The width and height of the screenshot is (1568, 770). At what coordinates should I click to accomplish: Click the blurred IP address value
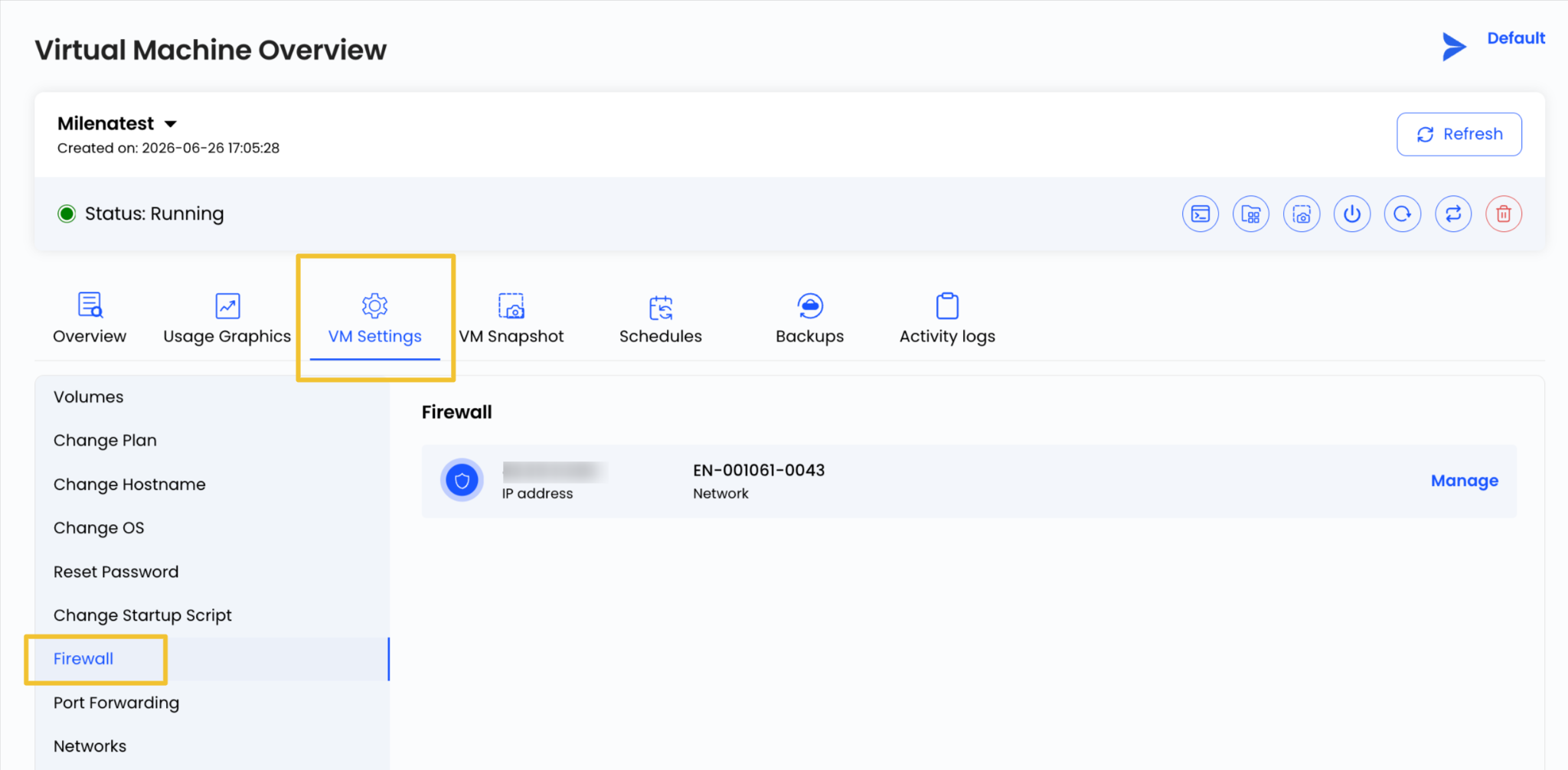tap(554, 471)
